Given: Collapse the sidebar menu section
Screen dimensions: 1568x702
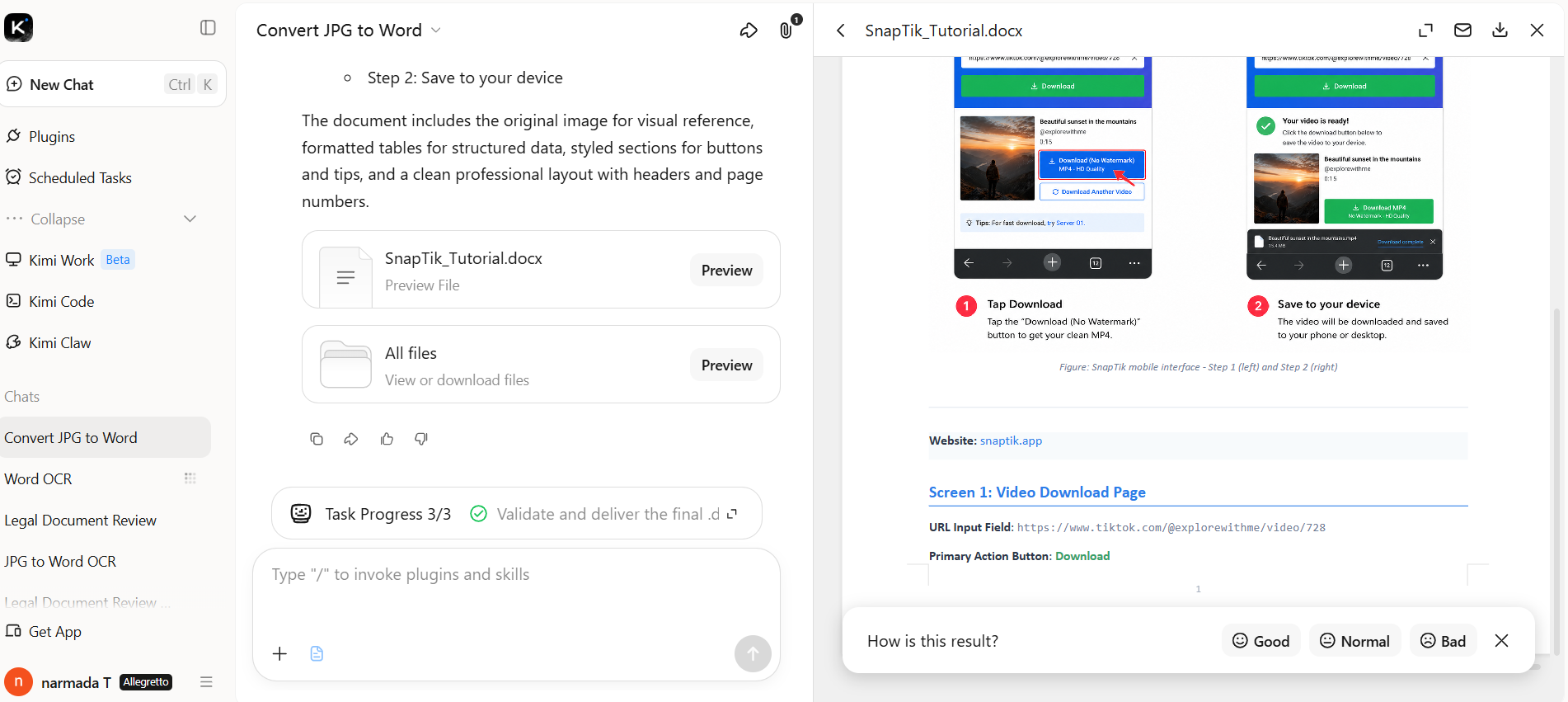Looking at the screenshot, I should click(x=101, y=219).
